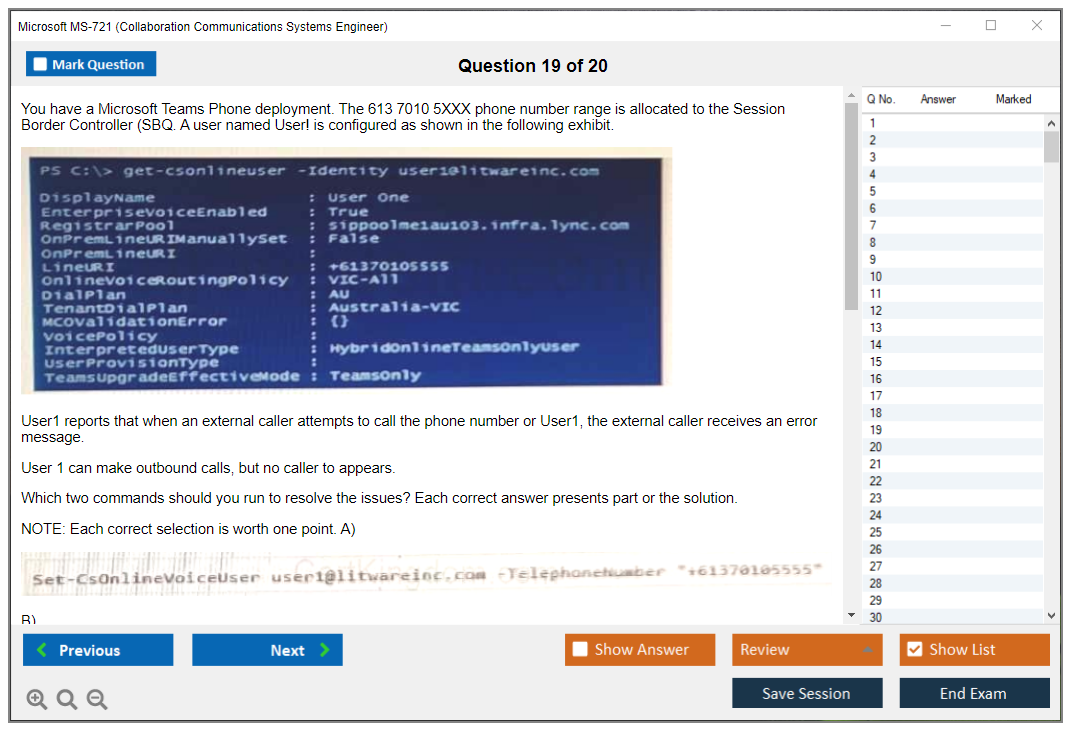Screen dimensions: 1075x735
Task: Click the question pane scroll down arrow
Action: coord(851,615)
